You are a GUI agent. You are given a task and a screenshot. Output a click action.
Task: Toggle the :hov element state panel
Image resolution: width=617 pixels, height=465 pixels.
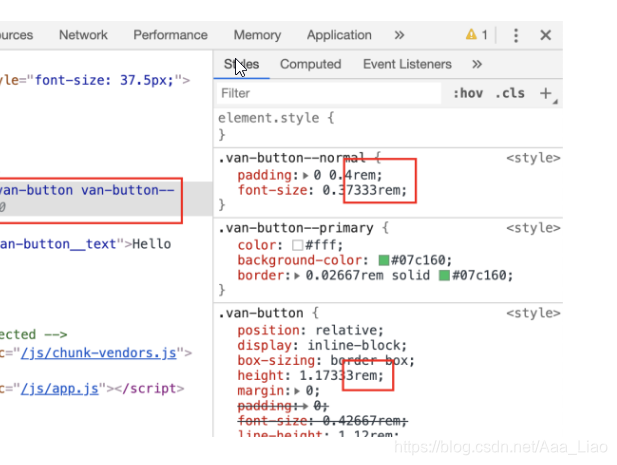point(467,93)
